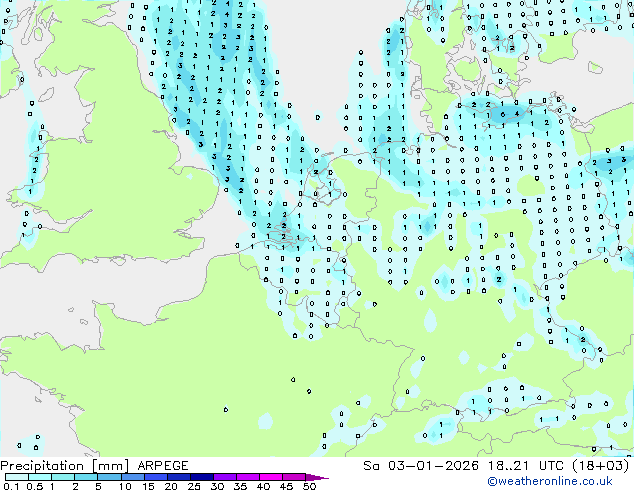Click the 2–5 mm legend color swatch
634x490 pixels.
point(86,477)
